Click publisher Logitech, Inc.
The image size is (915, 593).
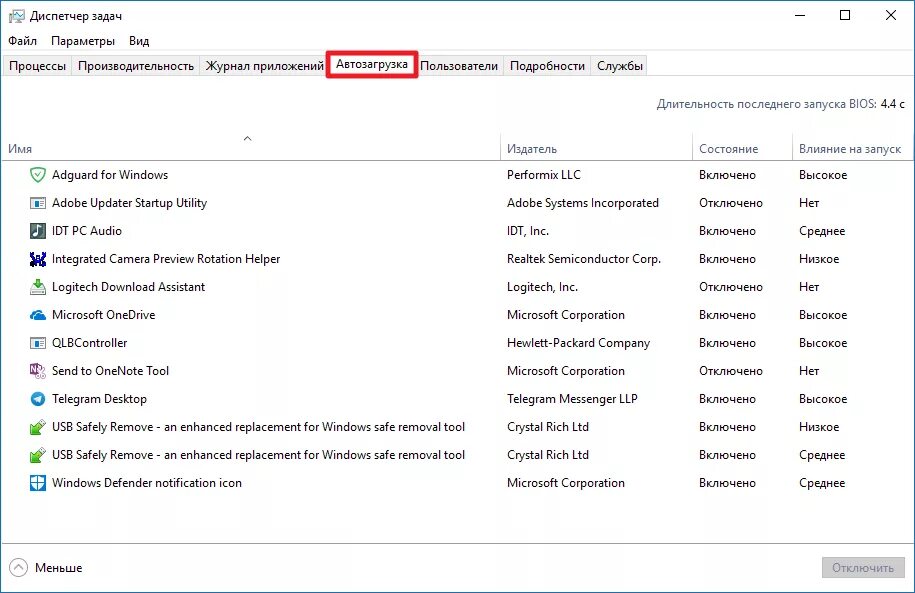click(542, 287)
